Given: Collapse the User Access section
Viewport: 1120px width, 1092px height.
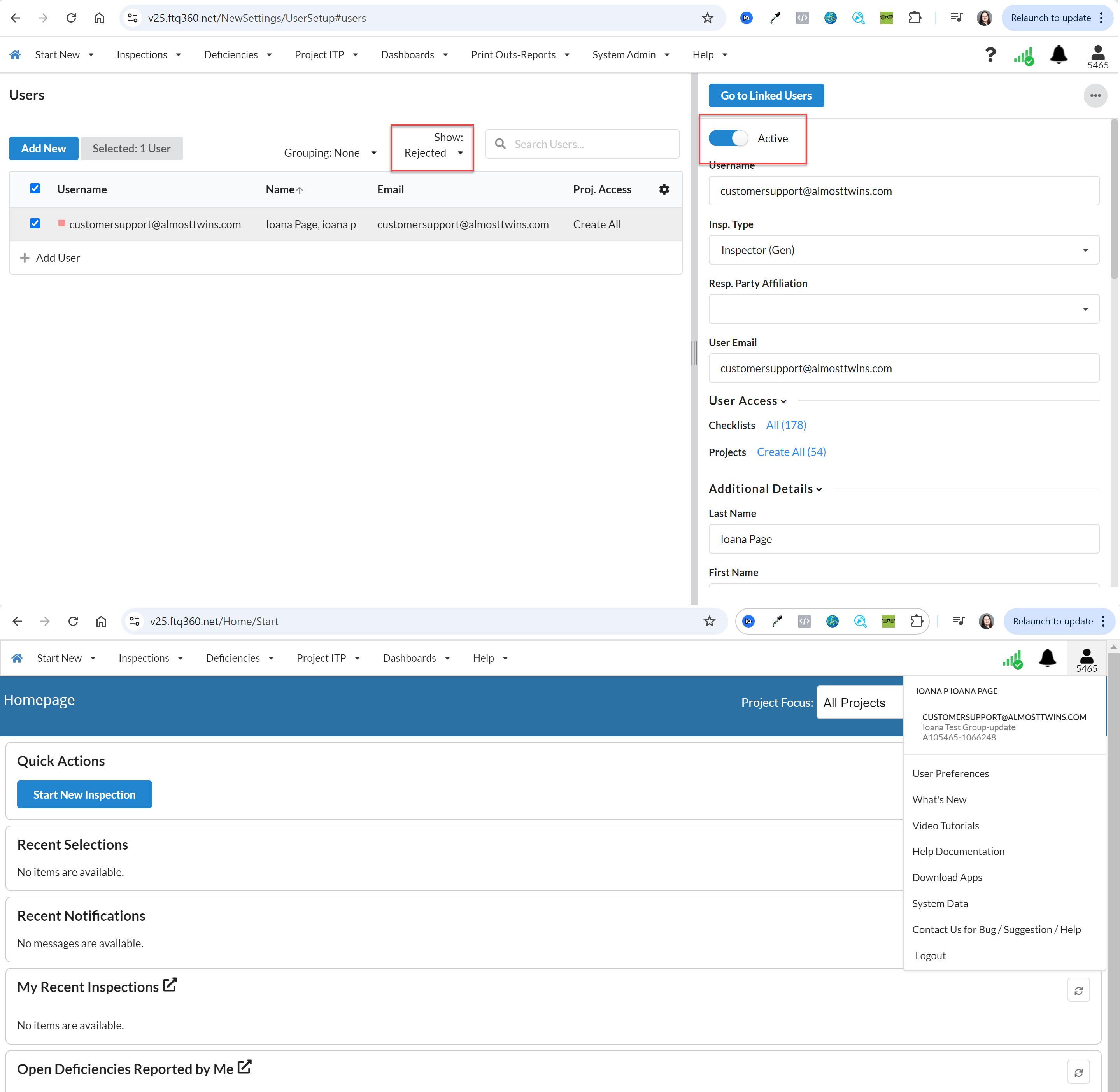Looking at the screenshot, I should pyautogui.click(x=747, y=401).
